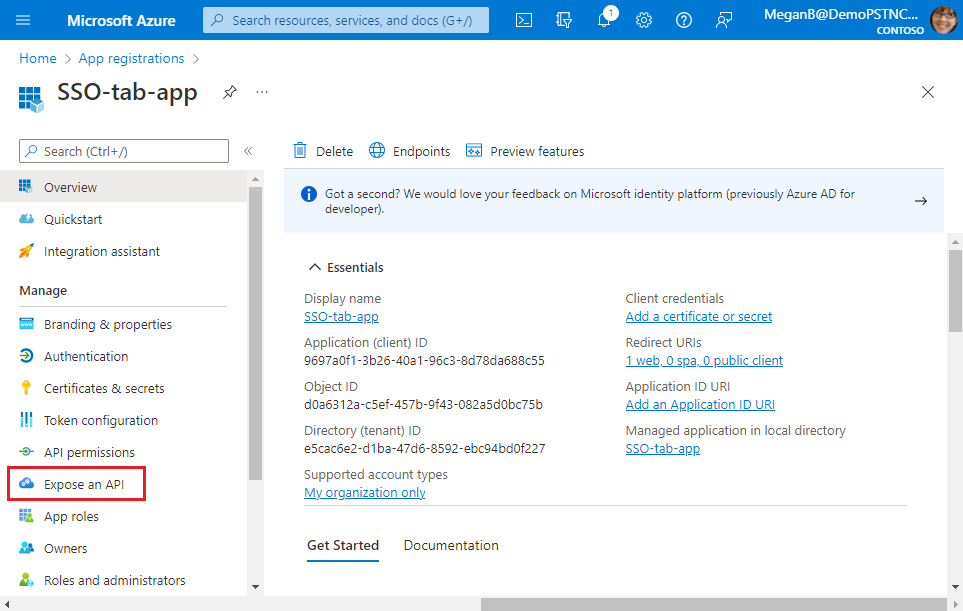Click the Preview features icon
This screenshot has width=963, height=611.
tap(474, 150)
